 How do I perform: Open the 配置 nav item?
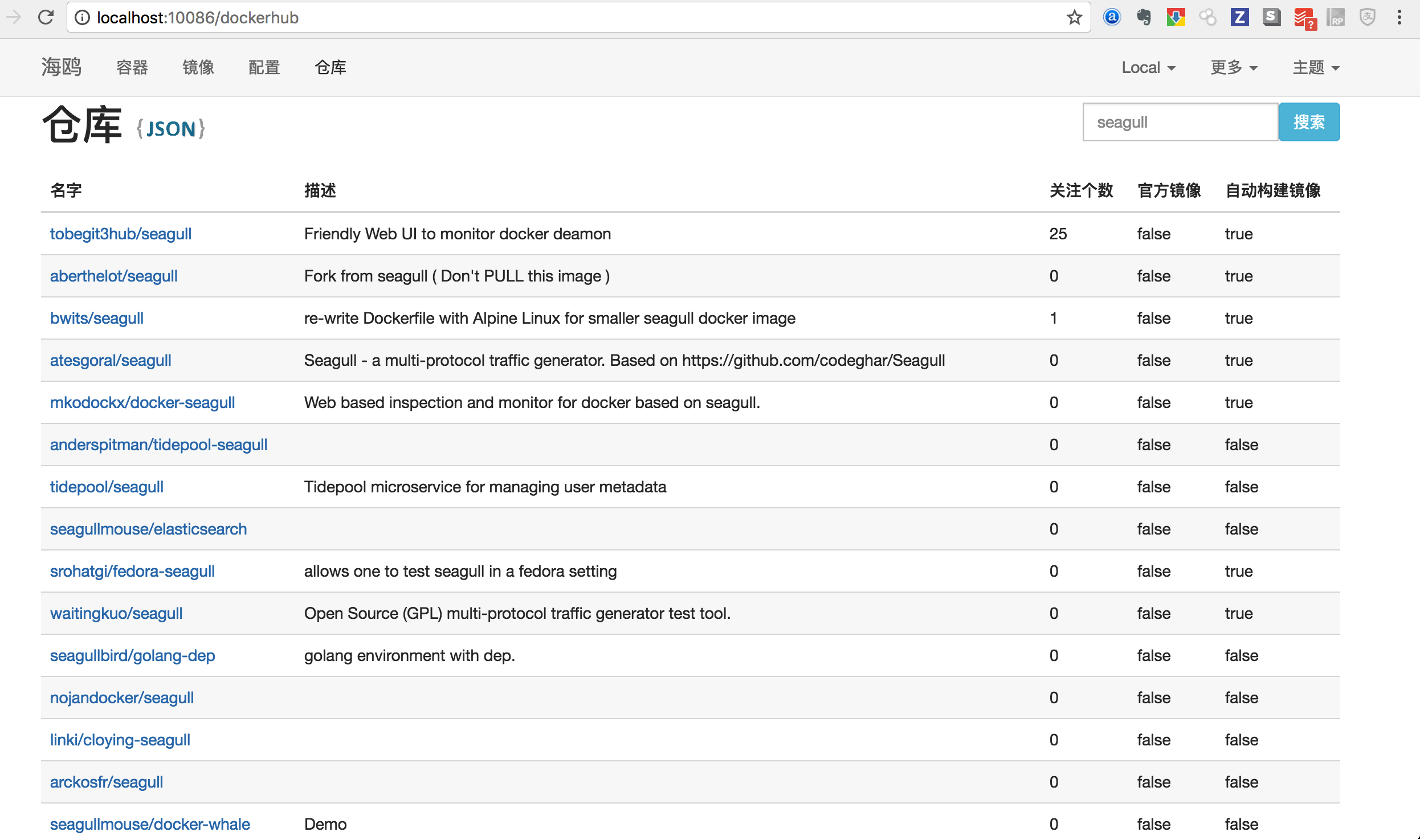point(264,67)
